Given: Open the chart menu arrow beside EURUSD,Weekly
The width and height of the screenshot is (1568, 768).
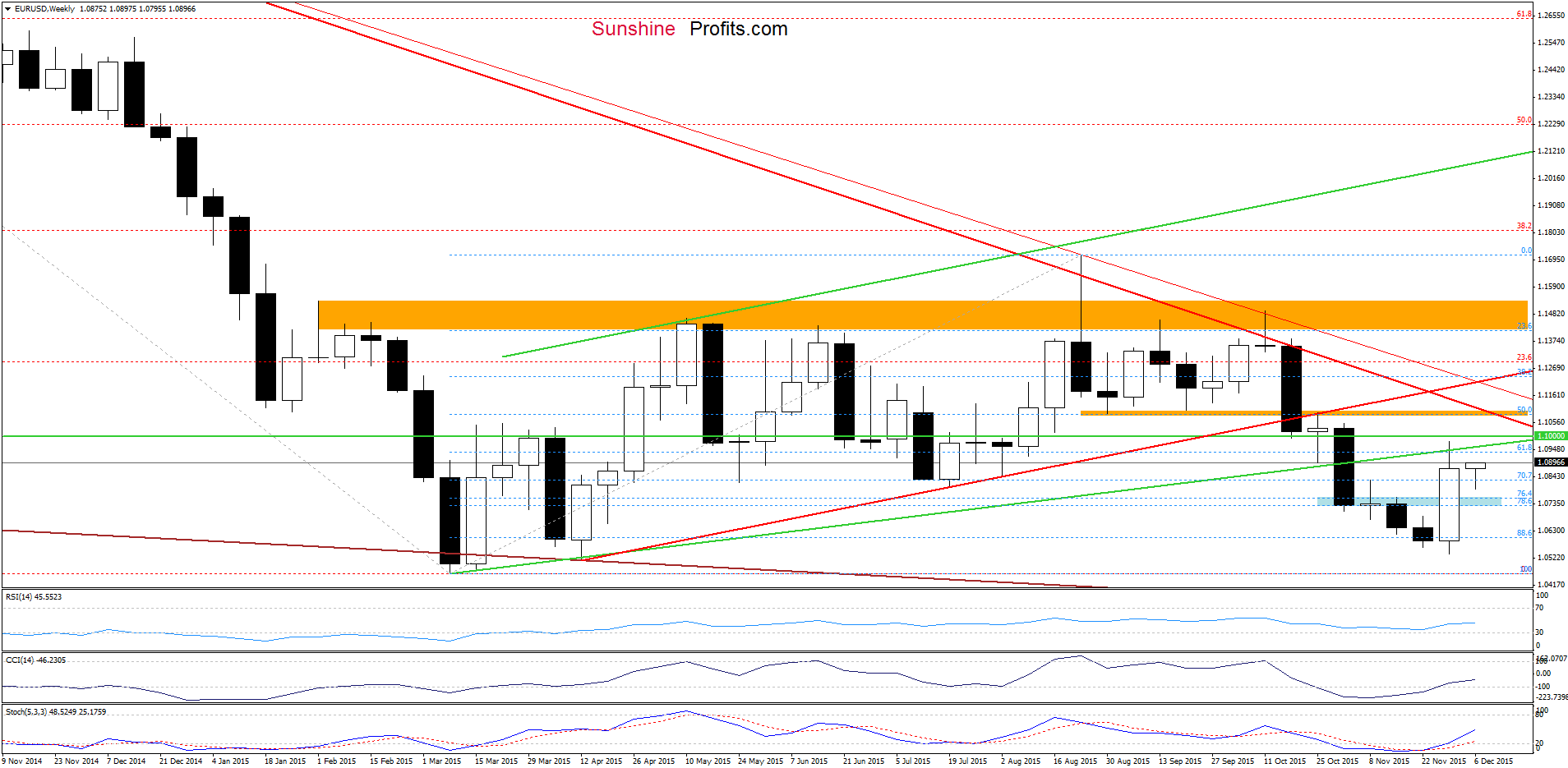Looking at the screenshot, I should (8, 8).
